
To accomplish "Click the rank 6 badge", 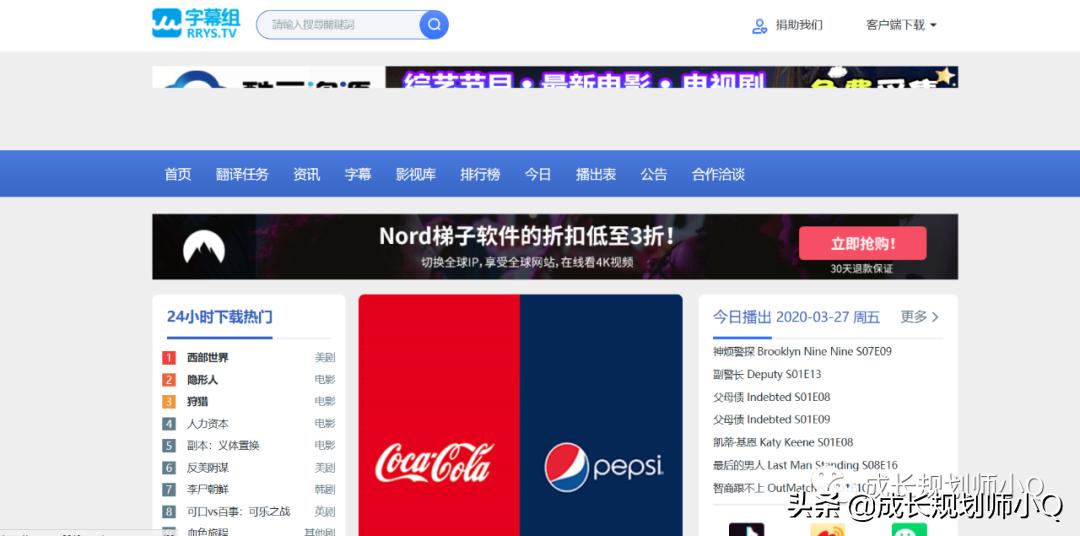I will pos(169,468).
